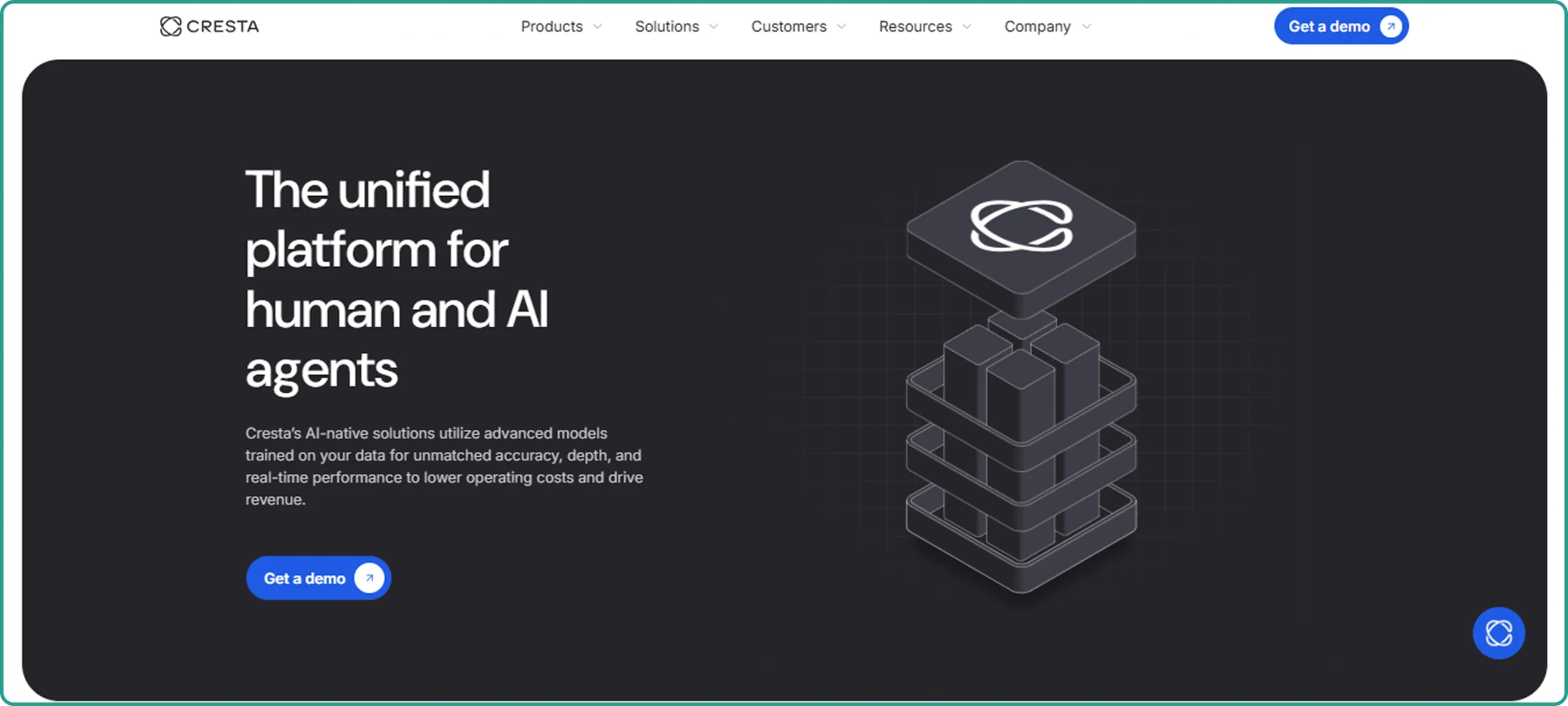This screenshot has height=706, width=1568.
Task: Click the stacked blocks 3D illustration
Action: [1021, 377]
